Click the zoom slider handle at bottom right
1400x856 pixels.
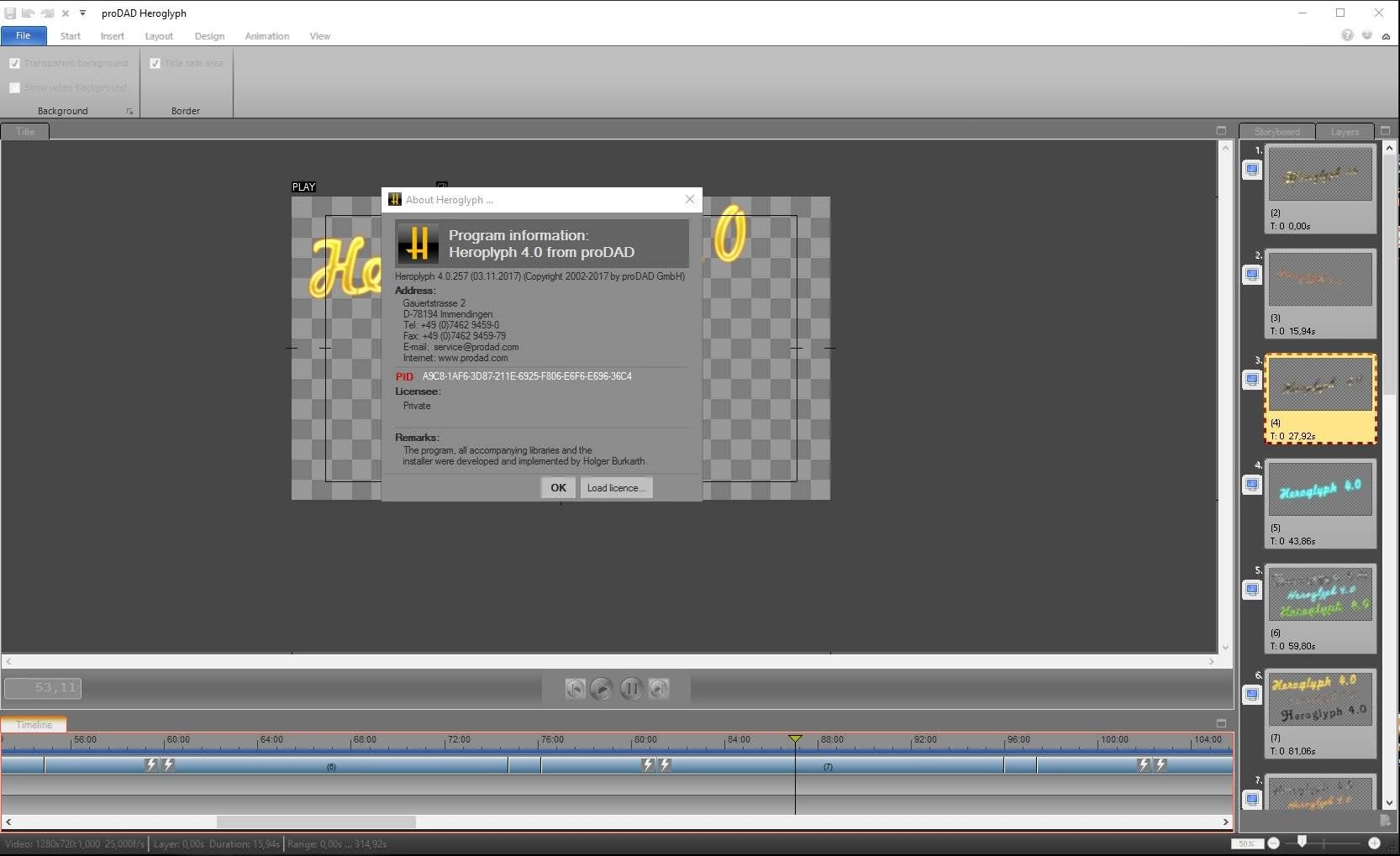(x=1302, y=841)
